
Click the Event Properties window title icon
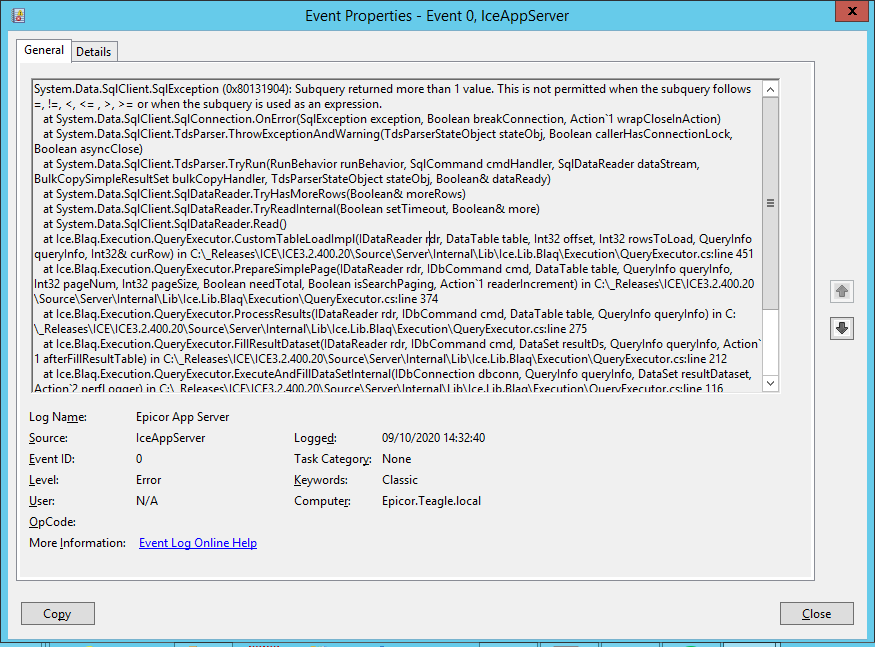coord(18,15)
